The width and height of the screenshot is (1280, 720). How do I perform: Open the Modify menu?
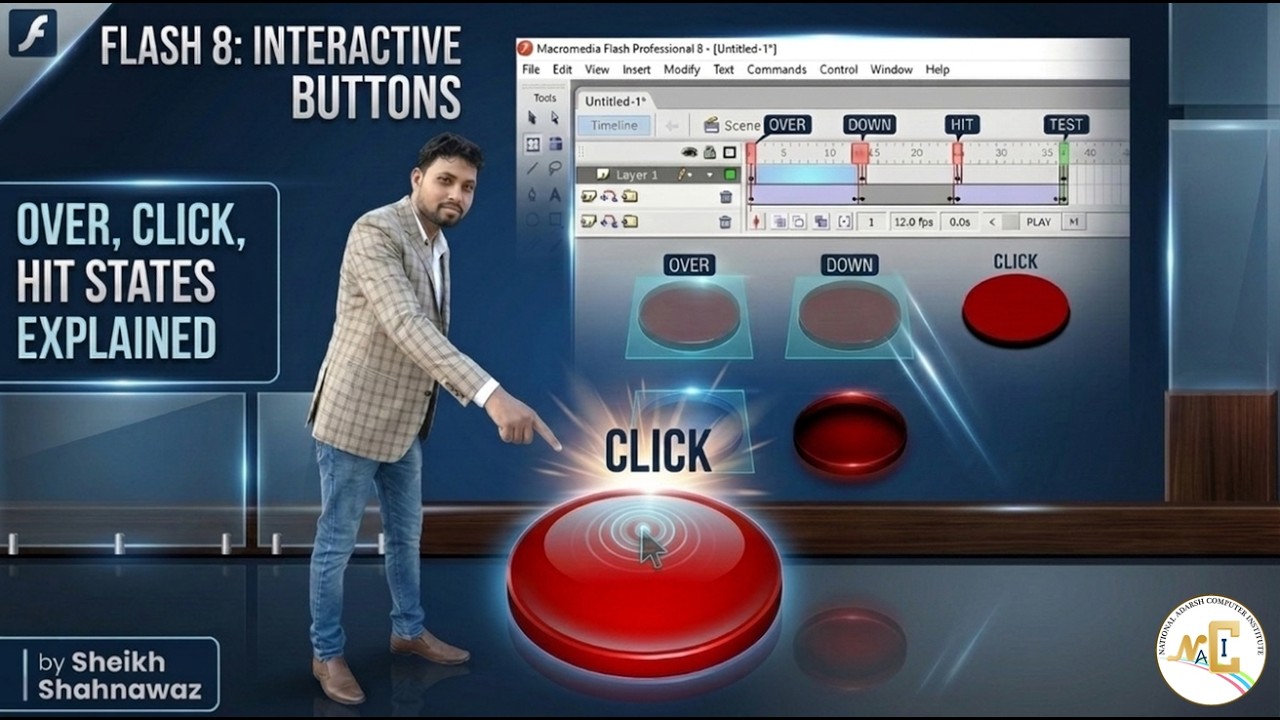pyautogui.click(x=682, y=70)
